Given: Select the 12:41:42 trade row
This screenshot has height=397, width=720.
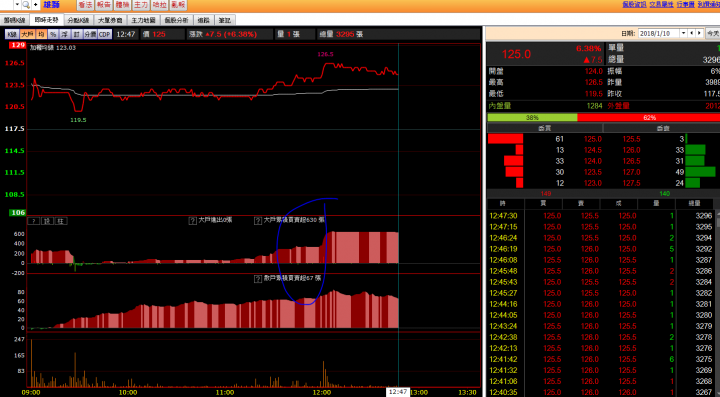Looking at the screenshot, I should point(602,359).
